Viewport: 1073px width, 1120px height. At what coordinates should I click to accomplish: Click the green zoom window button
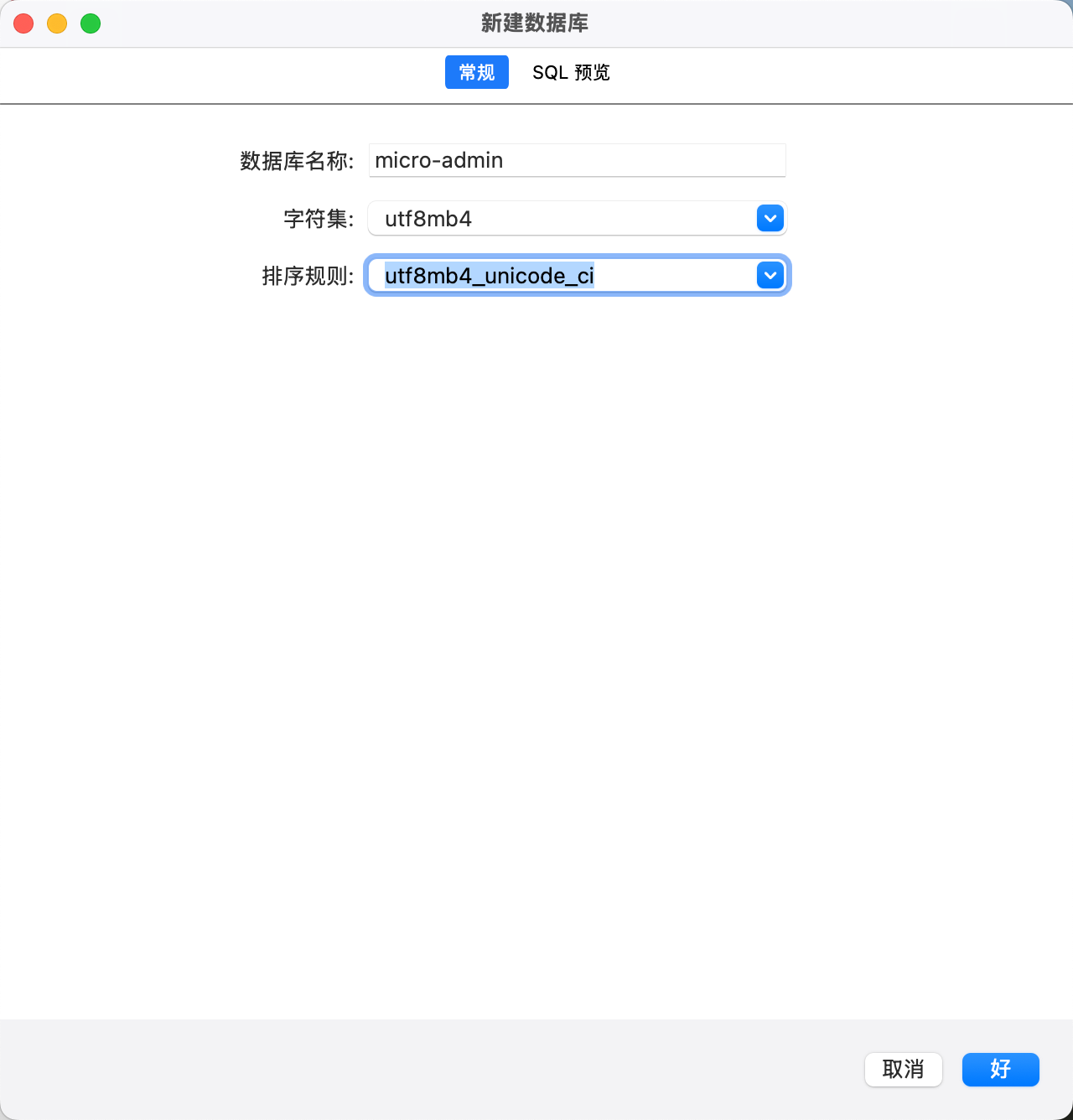coord(91,23)
